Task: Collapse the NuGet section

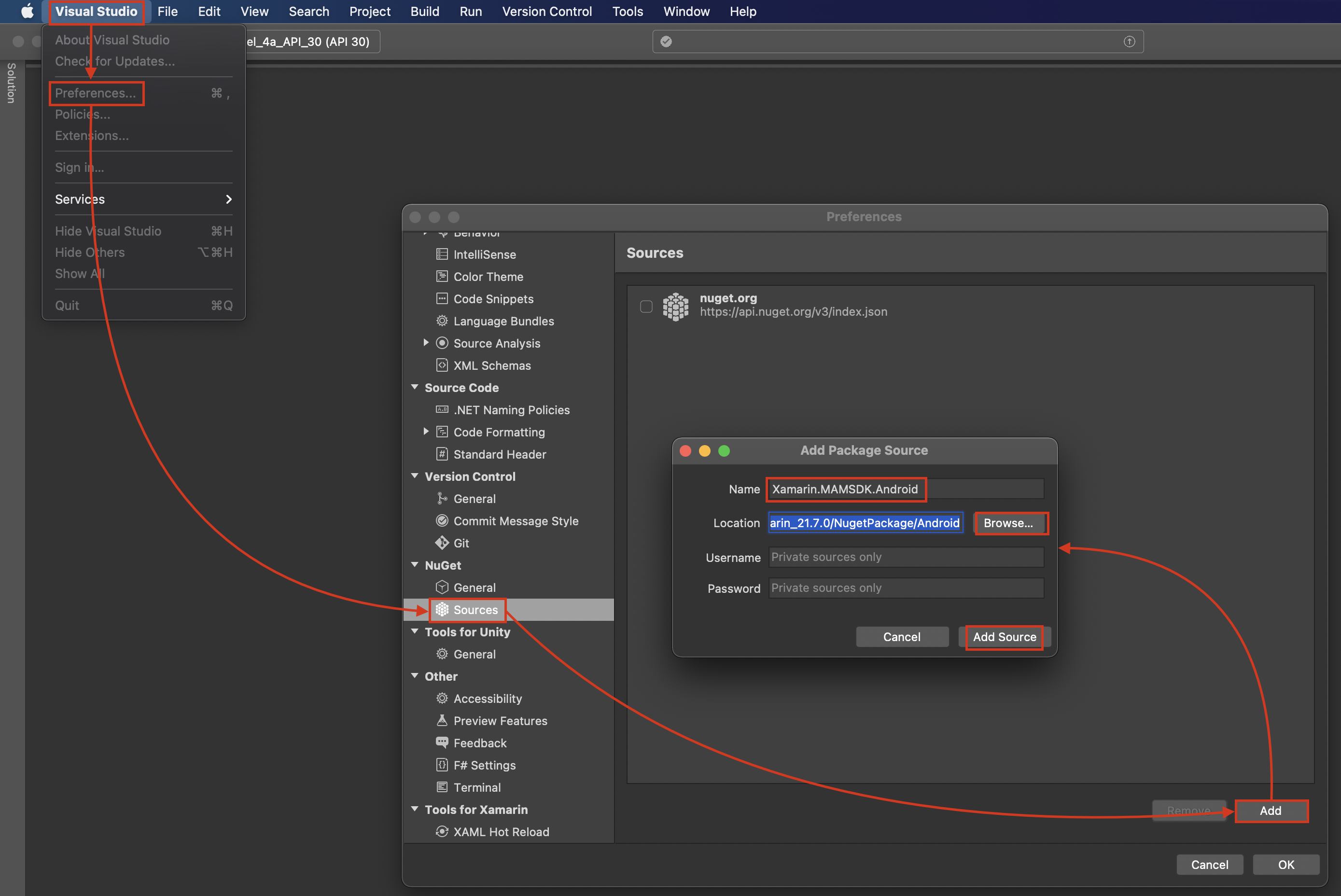Action: click(x=415, y=565)
